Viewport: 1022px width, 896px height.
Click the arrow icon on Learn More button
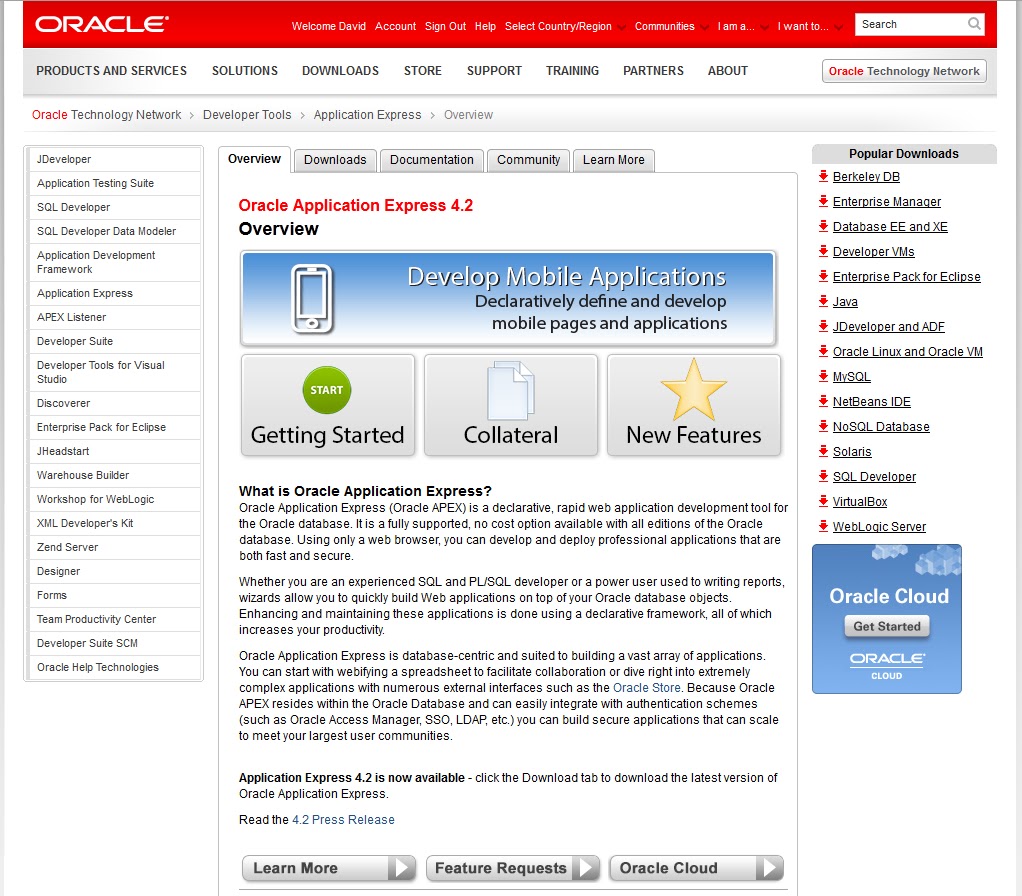point(402,868)
